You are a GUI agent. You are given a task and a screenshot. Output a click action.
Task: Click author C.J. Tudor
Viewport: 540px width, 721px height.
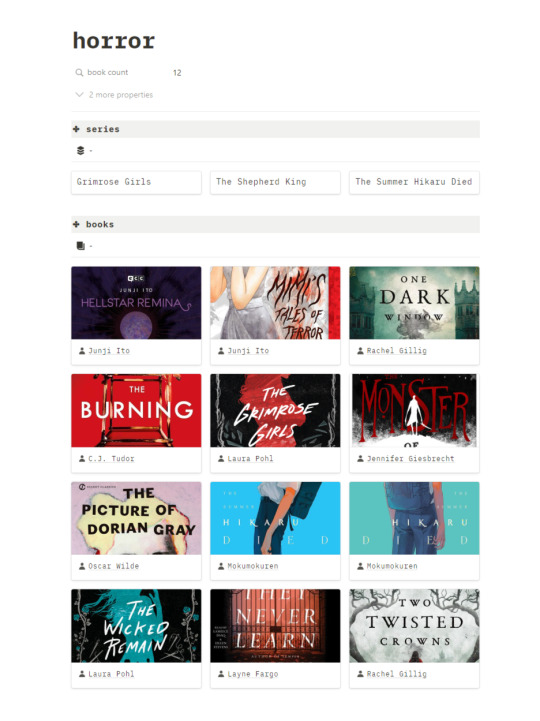tap(111, 459)
